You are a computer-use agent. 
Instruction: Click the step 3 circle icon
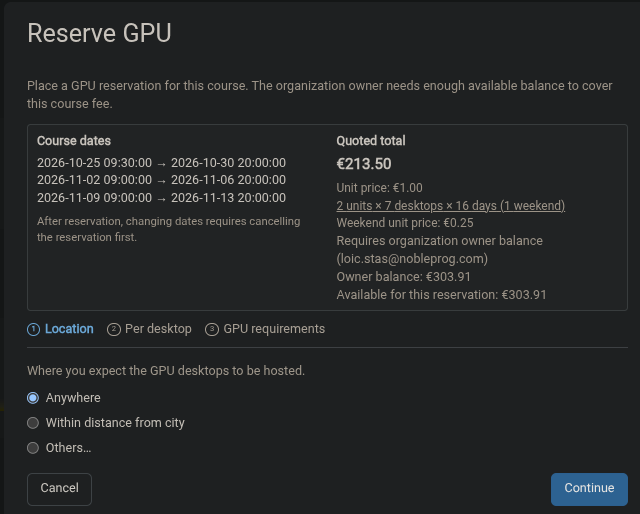point(211,329)
